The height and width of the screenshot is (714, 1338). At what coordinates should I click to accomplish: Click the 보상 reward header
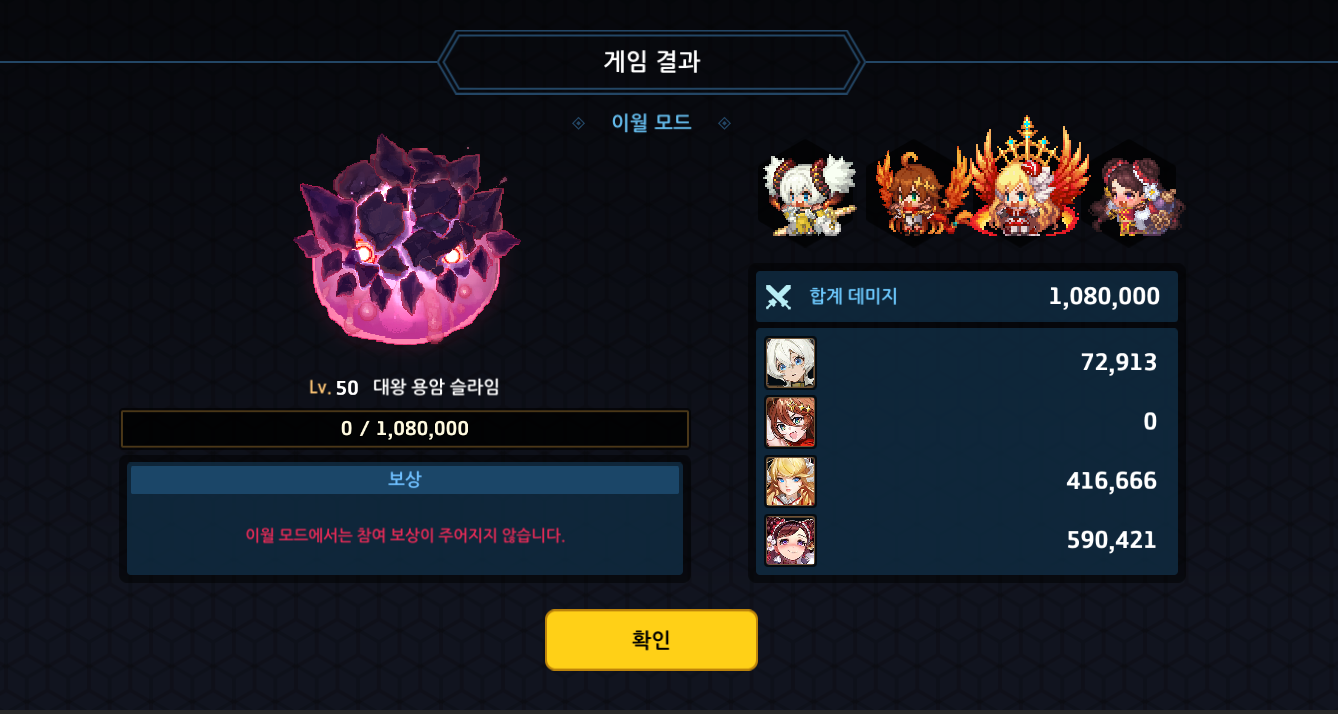point(405,479)
